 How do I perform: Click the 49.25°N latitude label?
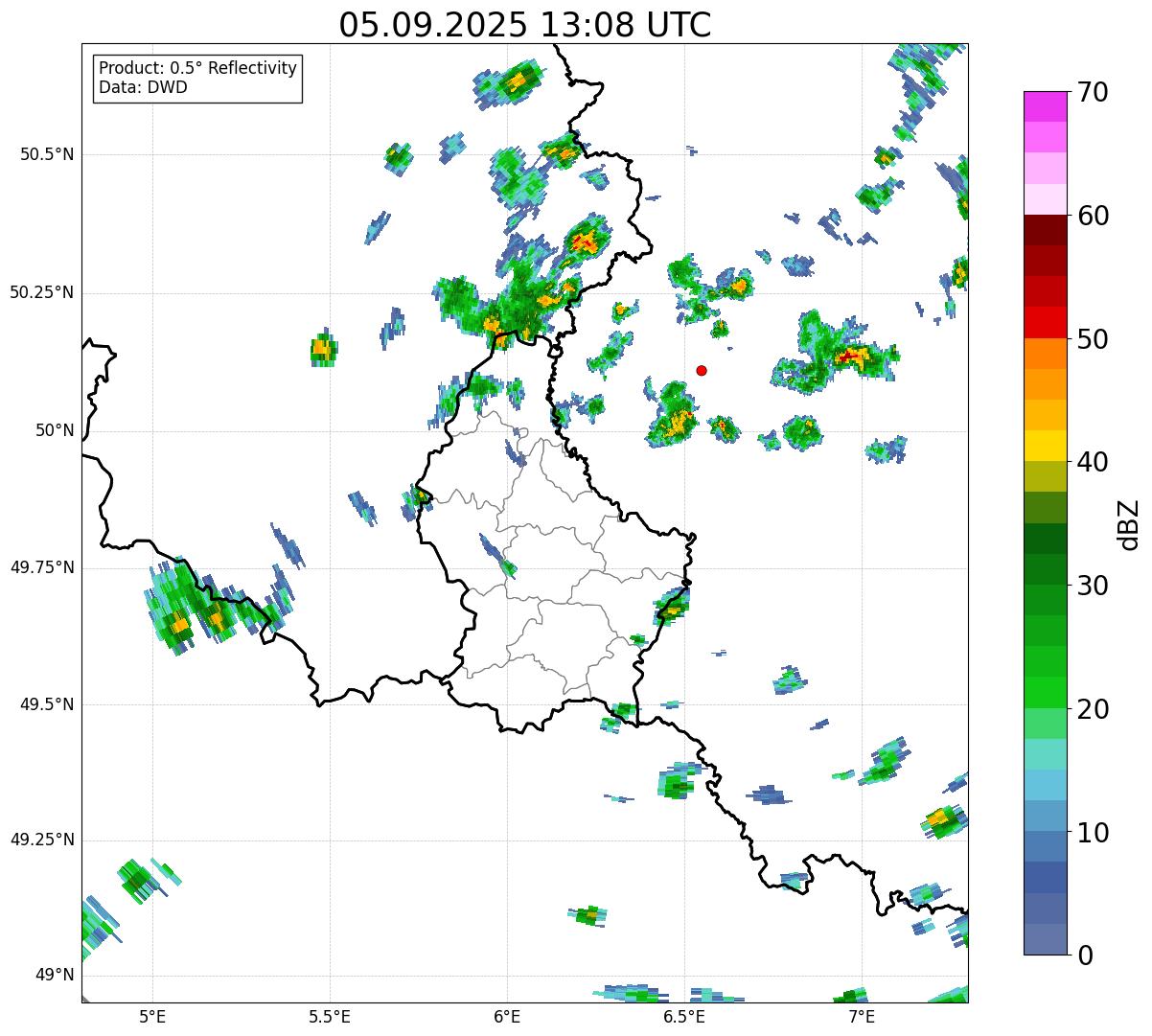tap(42, 840)
